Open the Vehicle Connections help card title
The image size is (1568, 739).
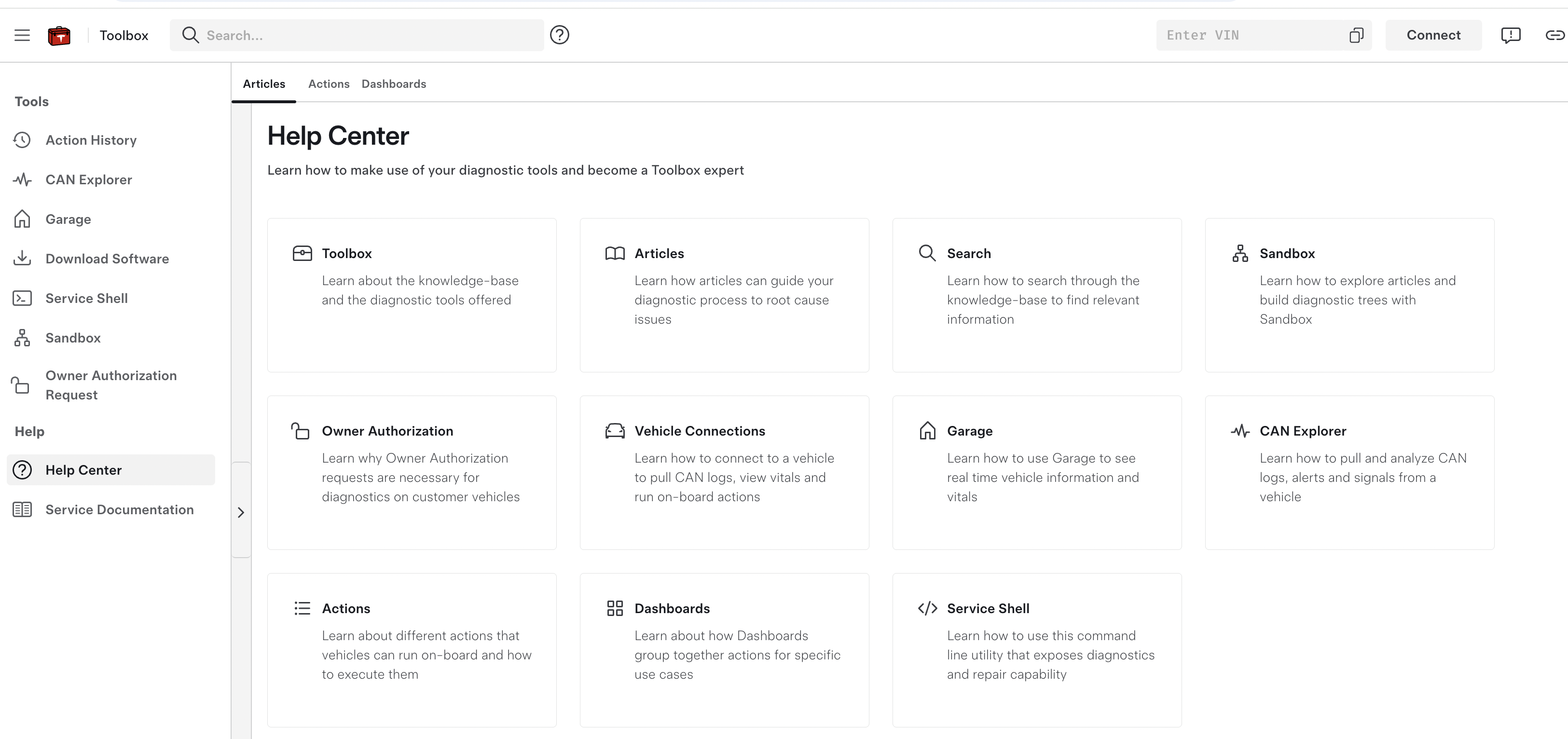pos(700,431)
